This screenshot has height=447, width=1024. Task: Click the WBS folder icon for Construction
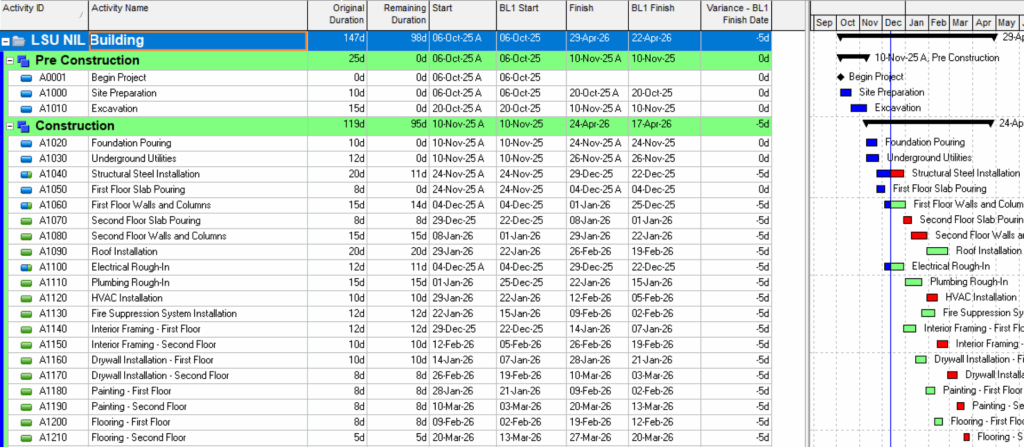pyautogui.click(x=24, y=126)
